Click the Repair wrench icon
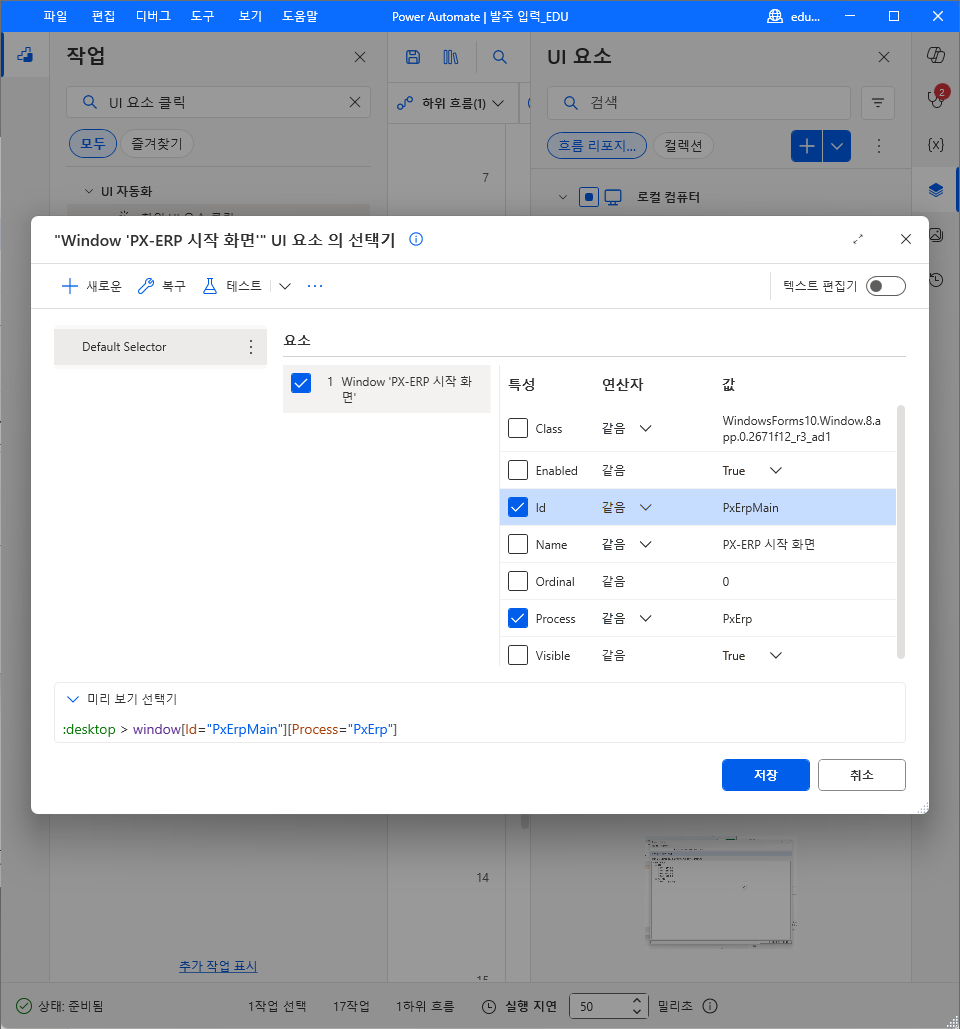This screenshot has width=960, height=1029. tap(145, 286)
